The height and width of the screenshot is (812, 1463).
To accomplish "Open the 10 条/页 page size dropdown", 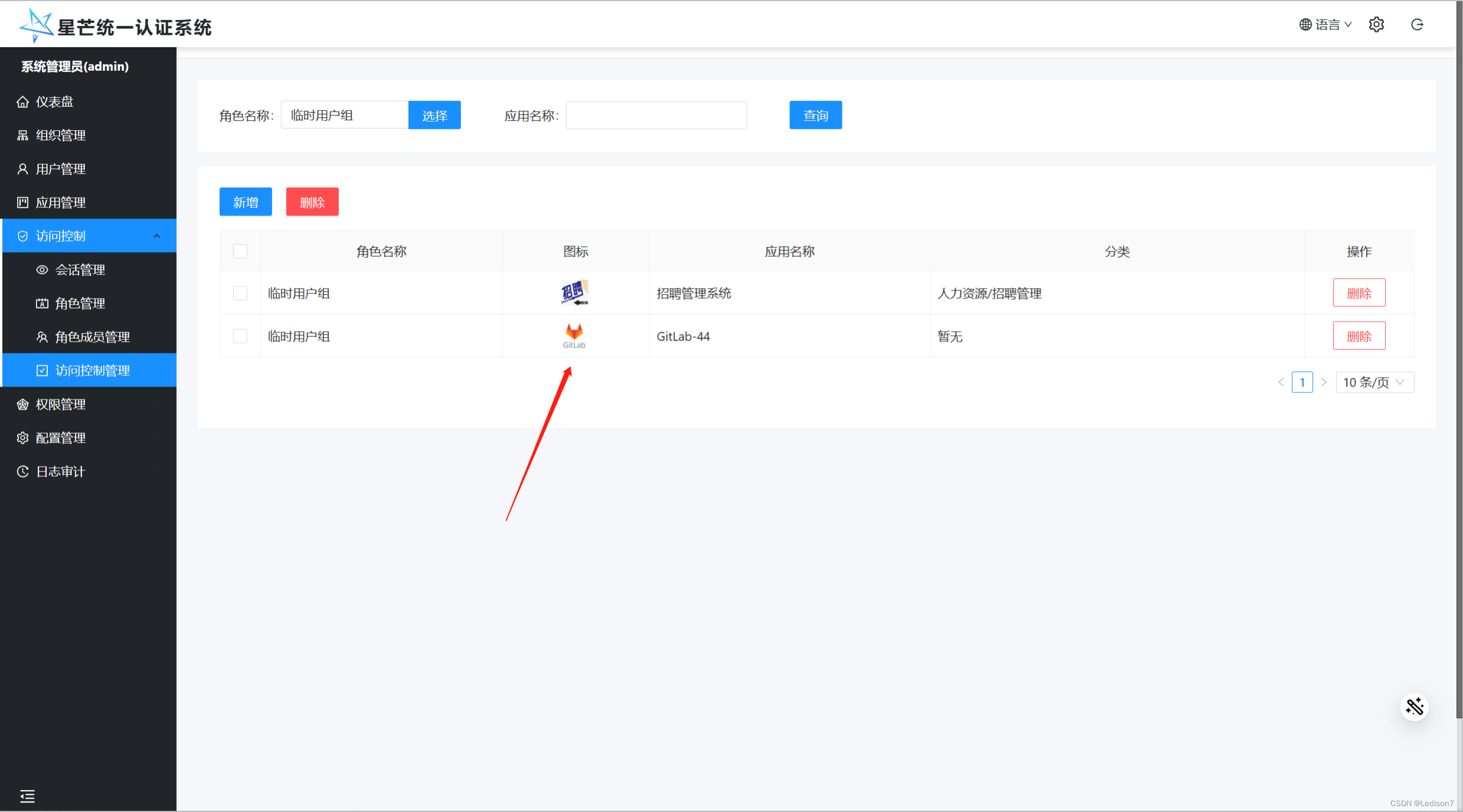I will click(1374, 382).
